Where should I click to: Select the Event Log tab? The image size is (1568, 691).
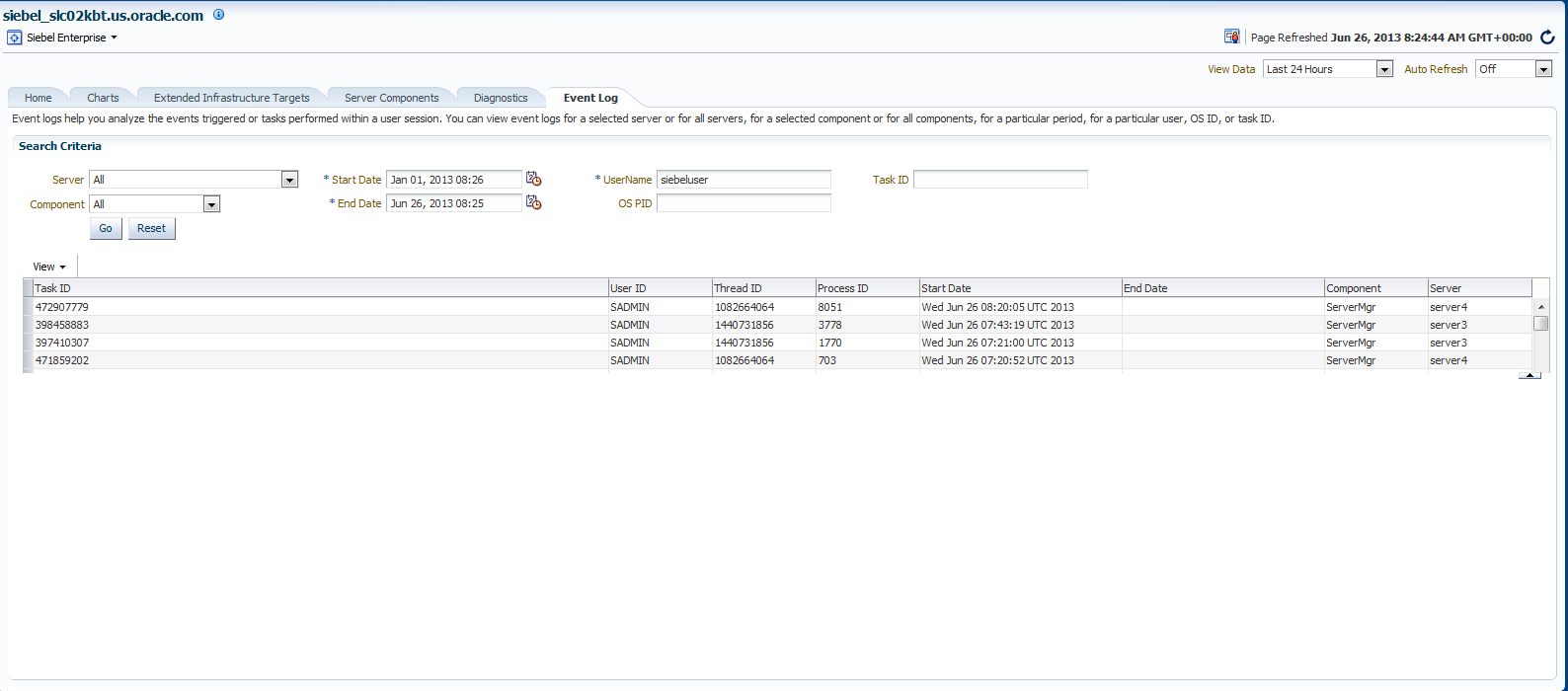[590, 98]
